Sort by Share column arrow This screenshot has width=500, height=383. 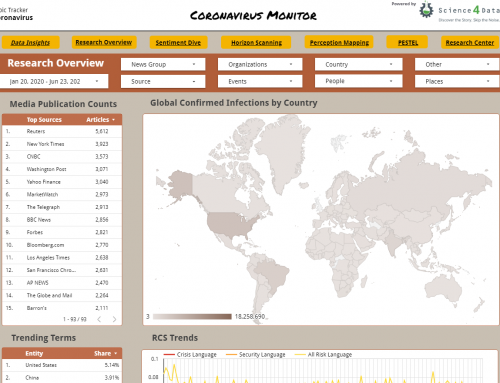116,353
